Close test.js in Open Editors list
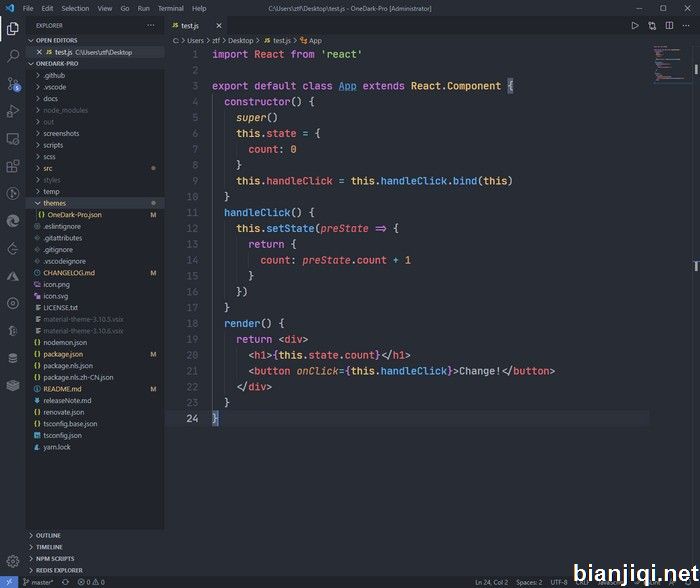The width and height of the screenshot is (700, 588). 39,52
